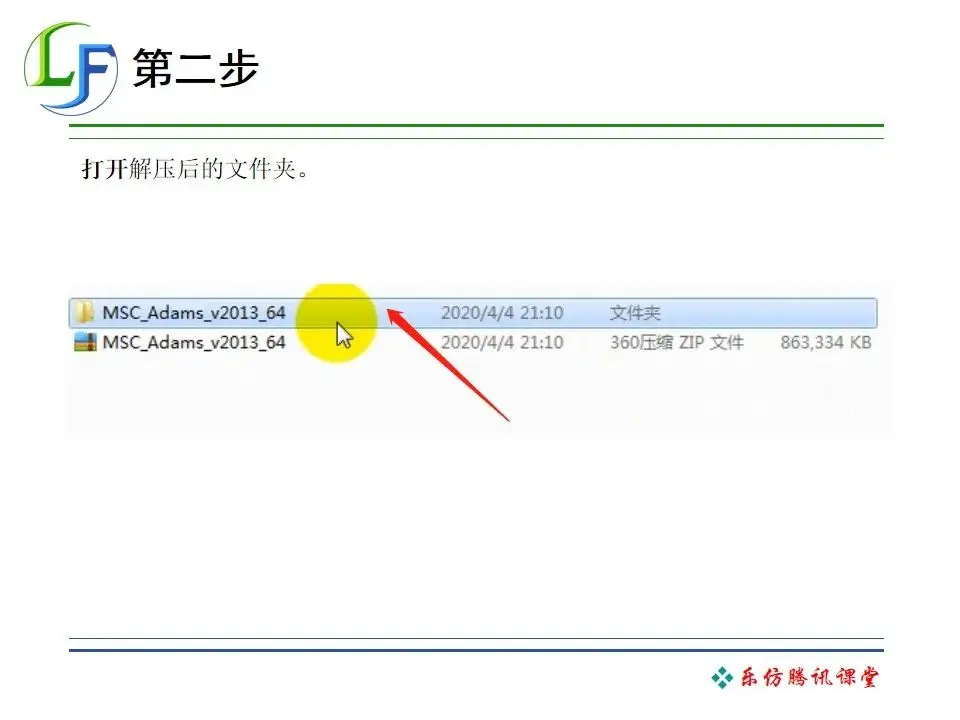960x720 pixels.
Task: Select the MSC_Adams_v2013_64 ZIP archive icon
Action: (85, 342)
